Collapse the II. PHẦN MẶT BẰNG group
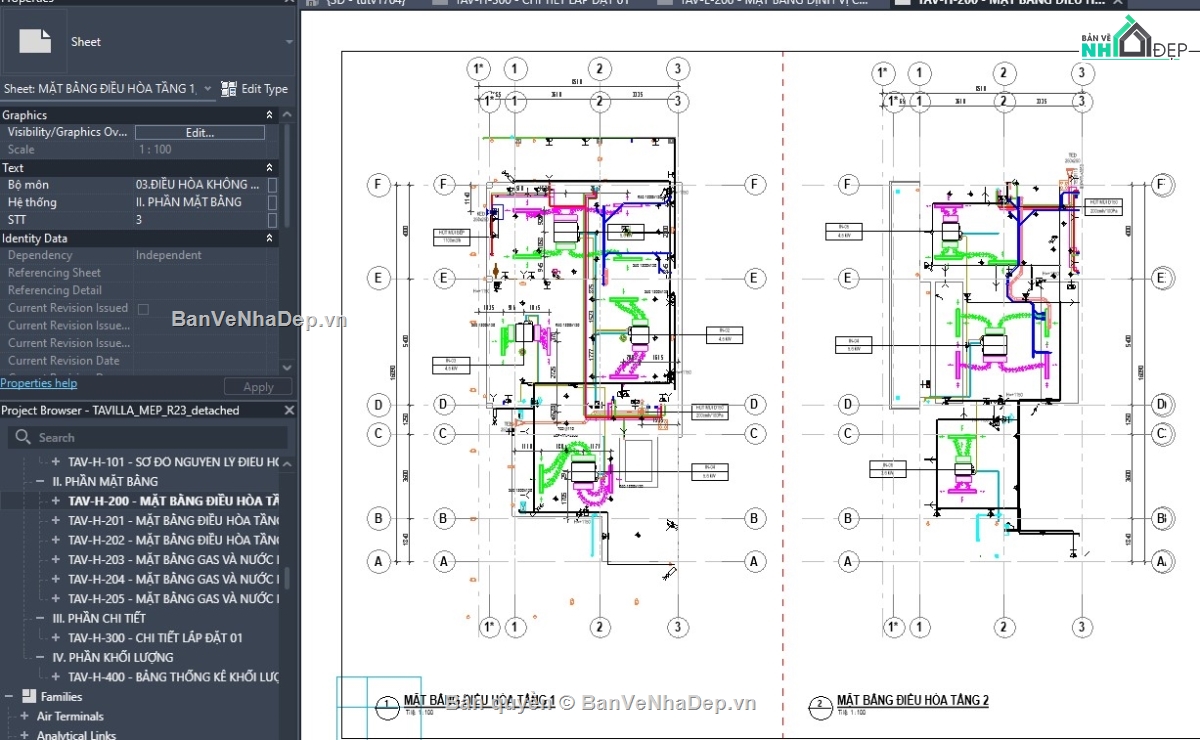The height and width of the screenshot is (740, 1200). [42, 481]
